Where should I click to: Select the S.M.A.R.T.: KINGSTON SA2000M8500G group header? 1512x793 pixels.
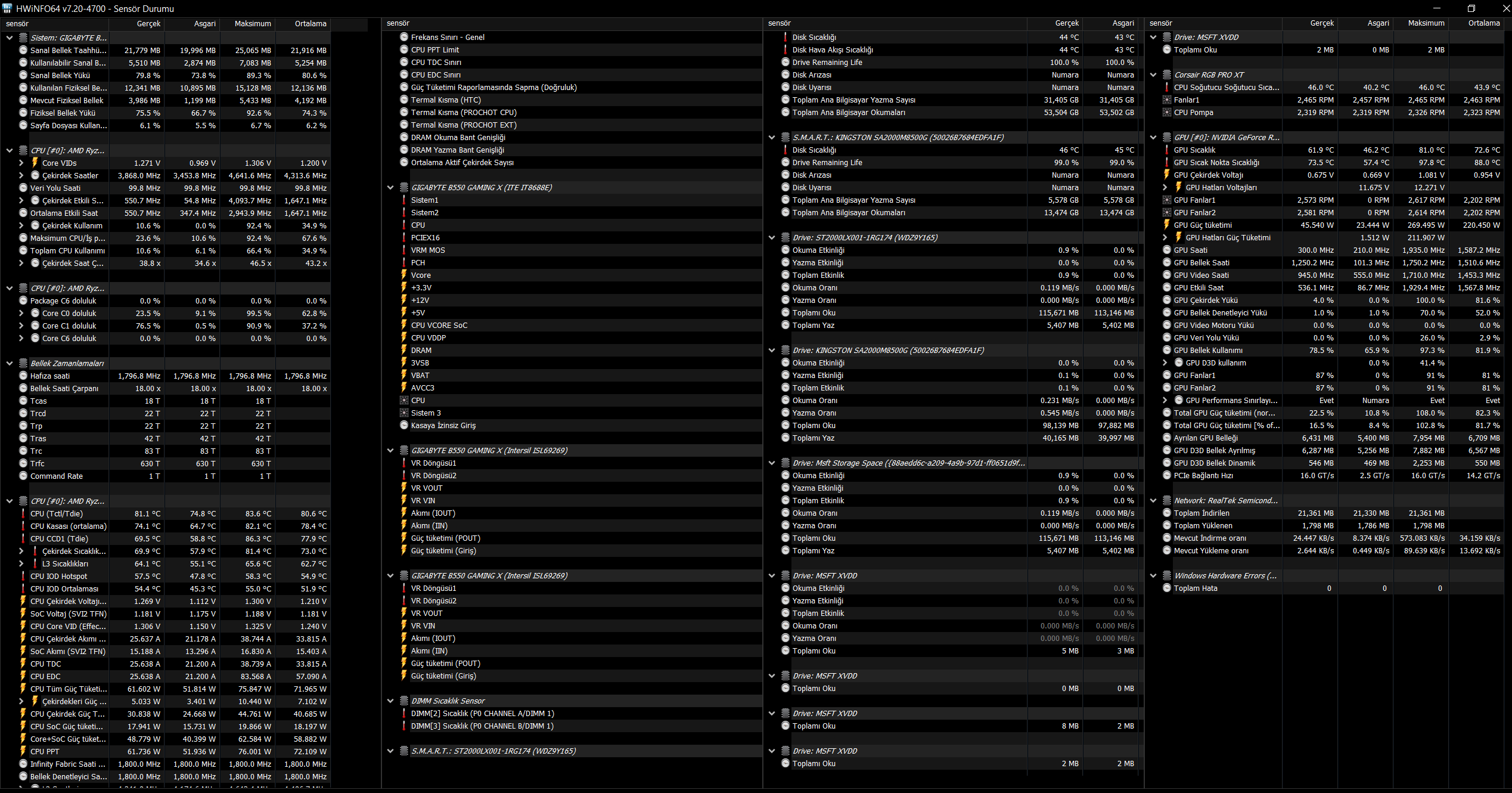coord(954,137)
